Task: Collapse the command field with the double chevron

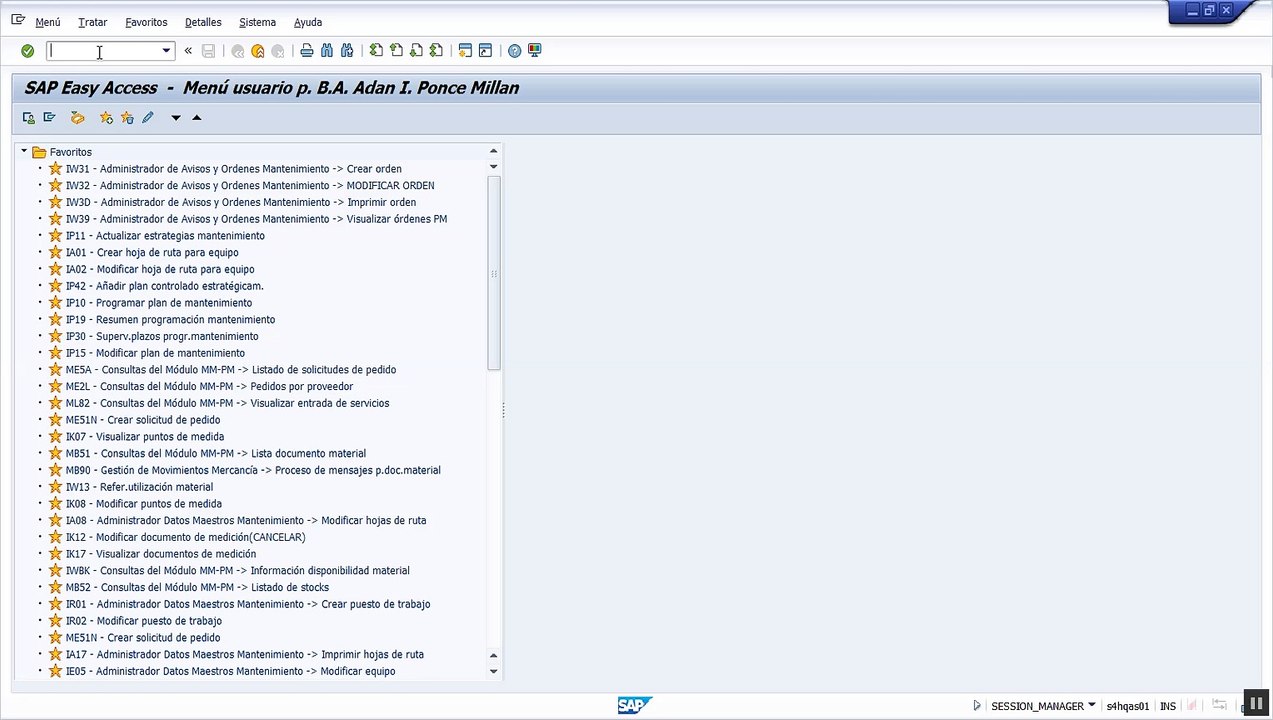Action: point(188,51)
